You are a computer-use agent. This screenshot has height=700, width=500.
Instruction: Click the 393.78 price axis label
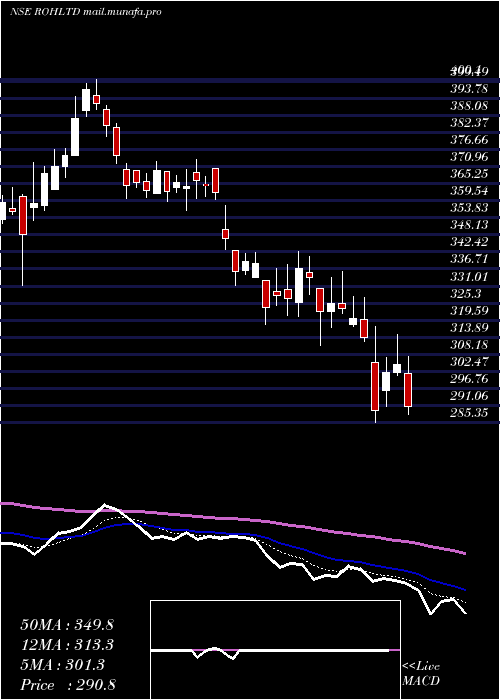468,89
